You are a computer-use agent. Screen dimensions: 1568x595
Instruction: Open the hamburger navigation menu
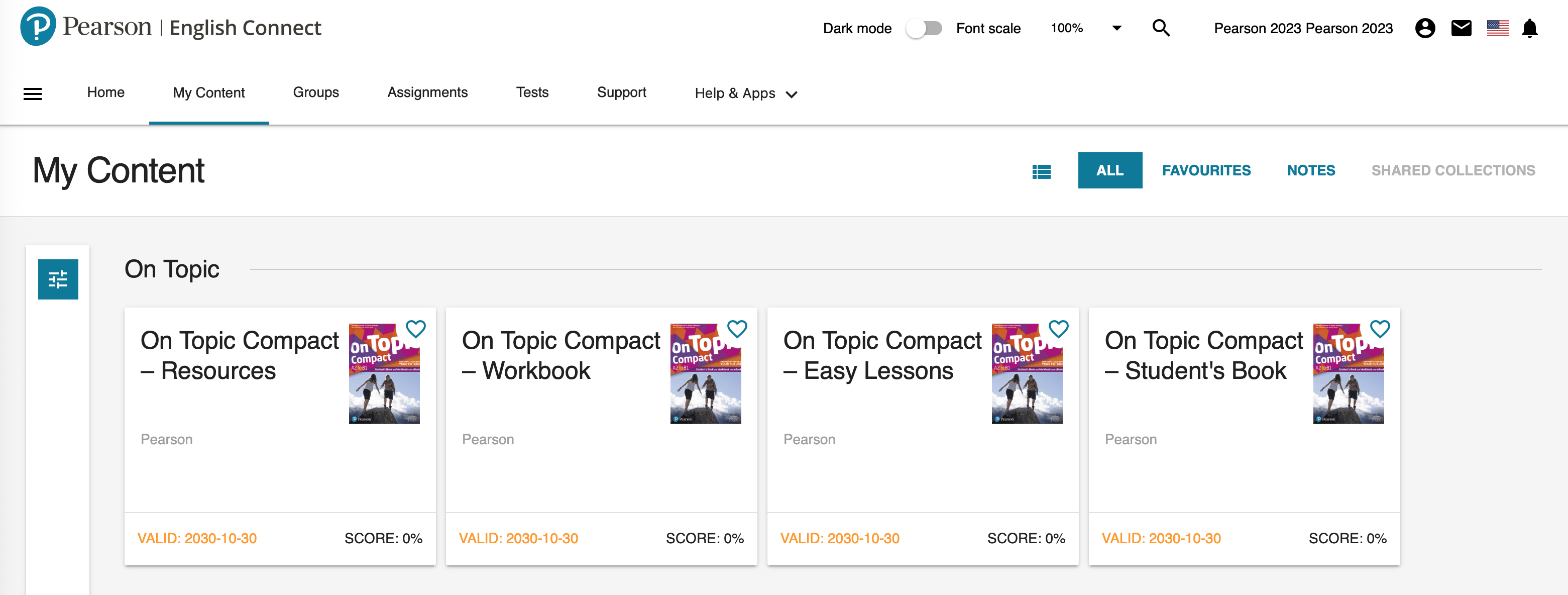coord(32,93)
